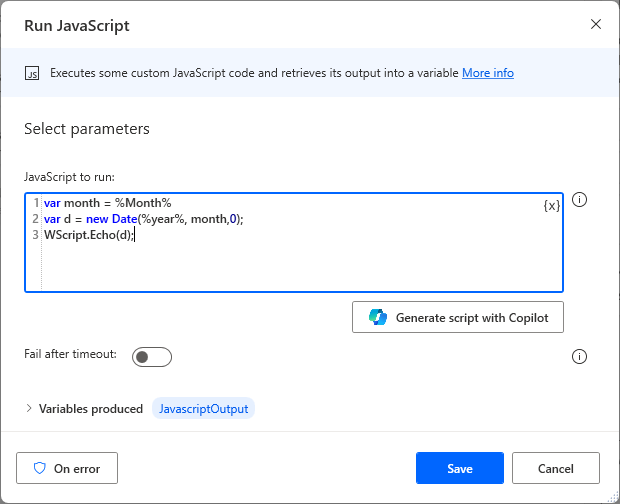This screenshot has width=620, height=504.
Task: Cancel the dialog
Action: (x=555, y=468)
